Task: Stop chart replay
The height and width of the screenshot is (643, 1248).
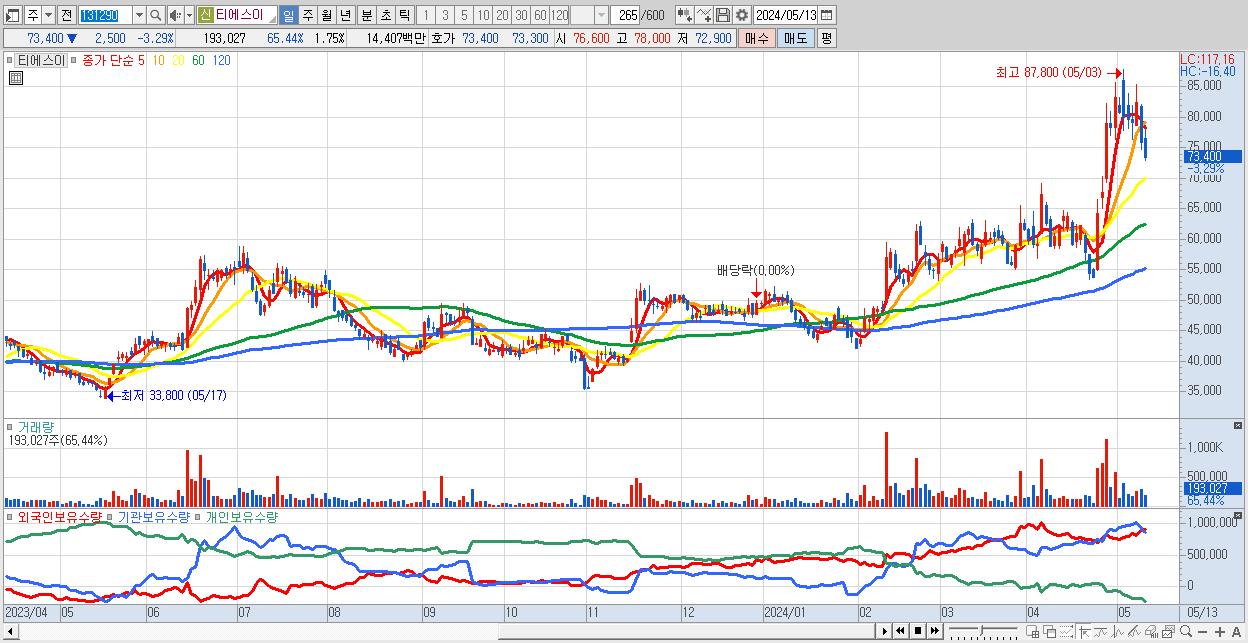Action: coord(917,631)
